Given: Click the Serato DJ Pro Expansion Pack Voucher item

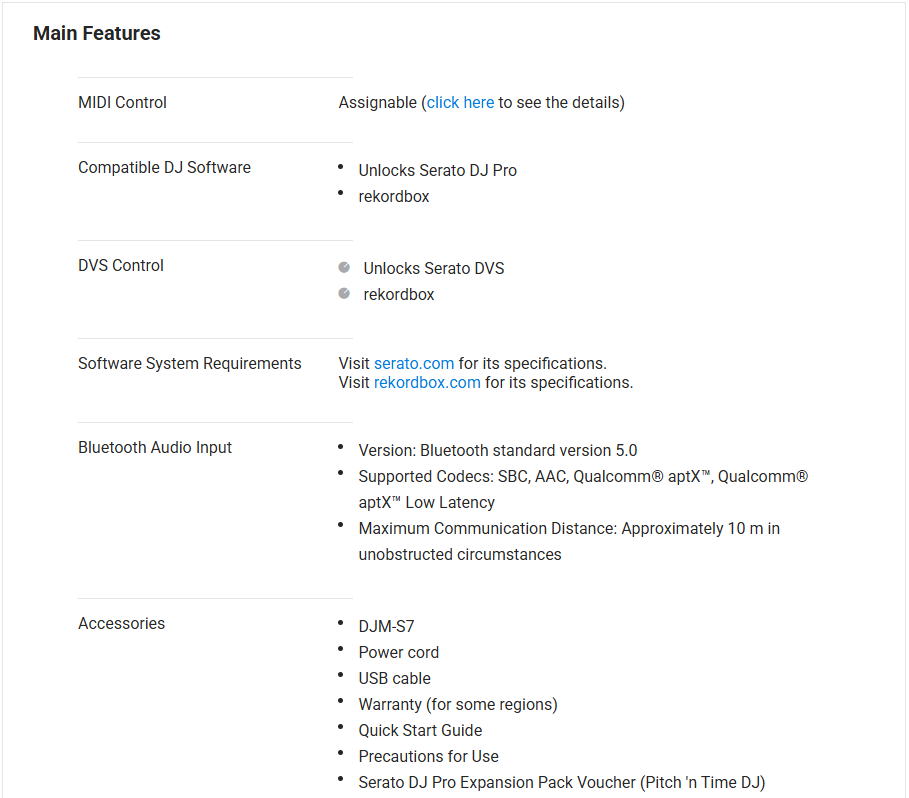Looking at the screenshot, I should 561,782.
